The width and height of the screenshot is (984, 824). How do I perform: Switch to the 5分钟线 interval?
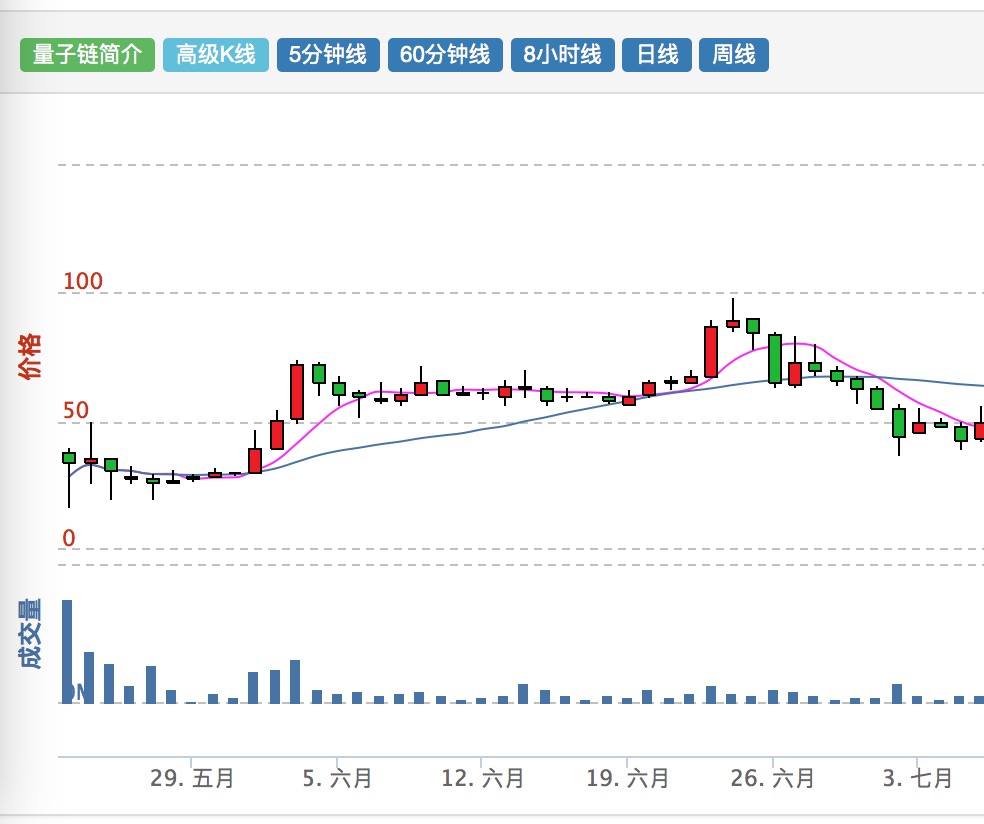(328, 55)
